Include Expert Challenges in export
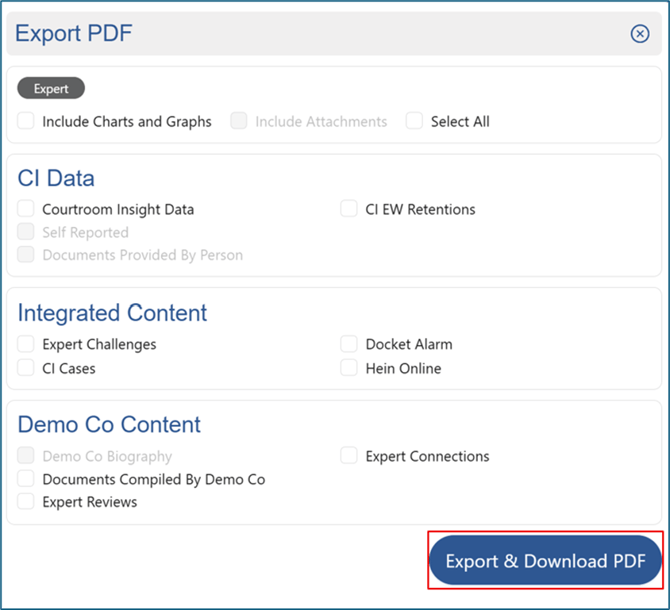This screenshot has width=670, height=610. (26, 344)
